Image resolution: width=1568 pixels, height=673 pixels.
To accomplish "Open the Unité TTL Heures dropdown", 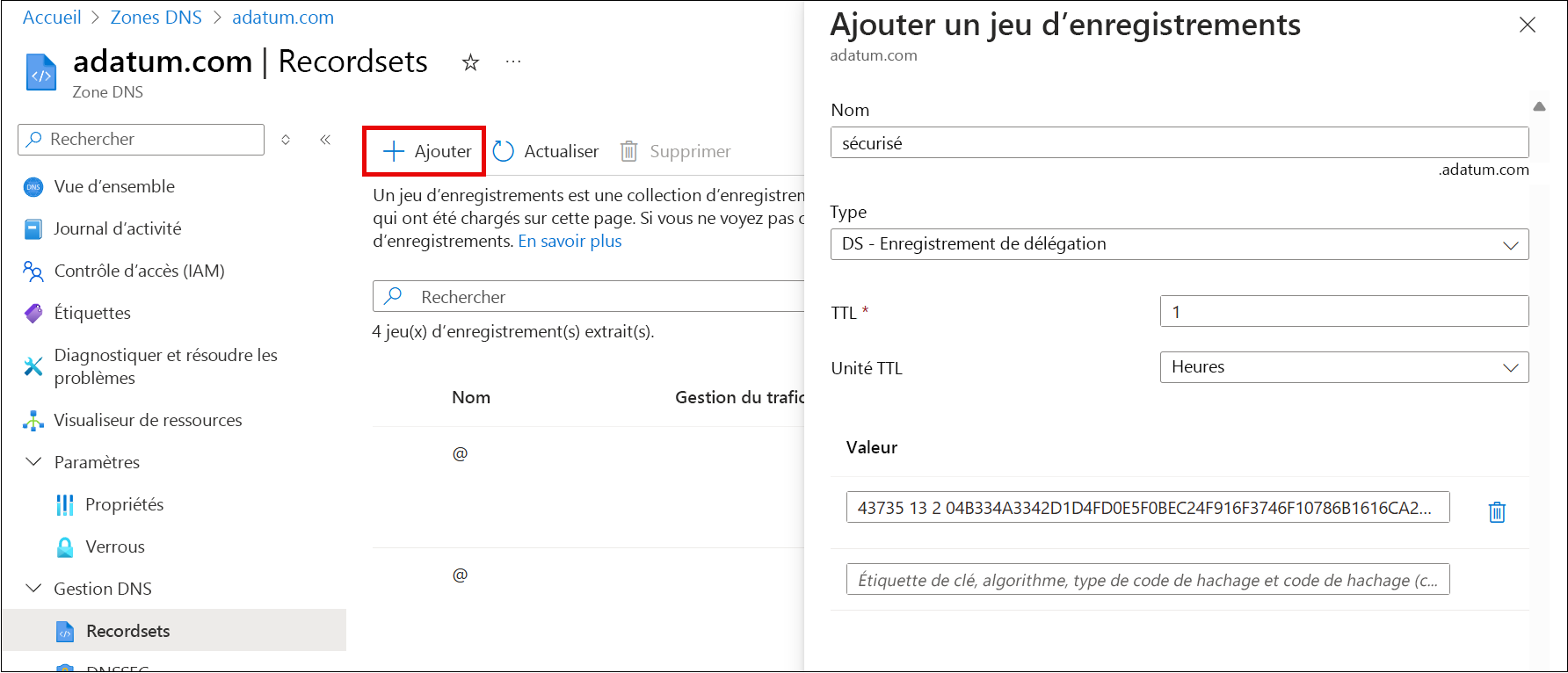I will (1345, 367).
